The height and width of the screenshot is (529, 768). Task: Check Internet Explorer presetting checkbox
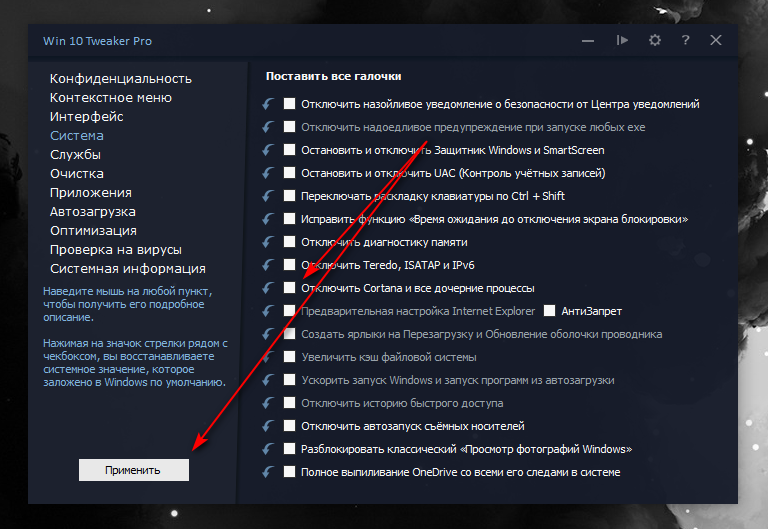coord(289,311)
